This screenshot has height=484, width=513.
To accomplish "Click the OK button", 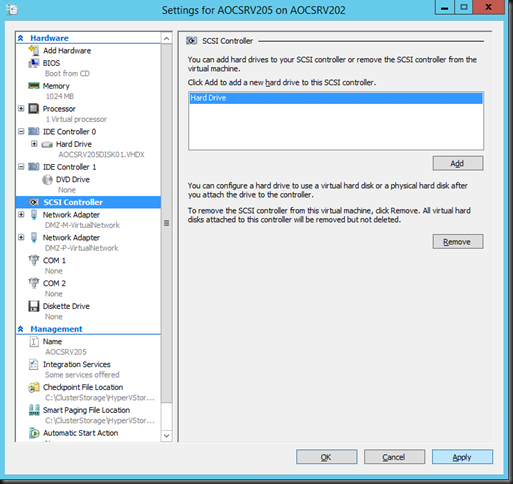I will pyautogui.click(x=326, y=457).
